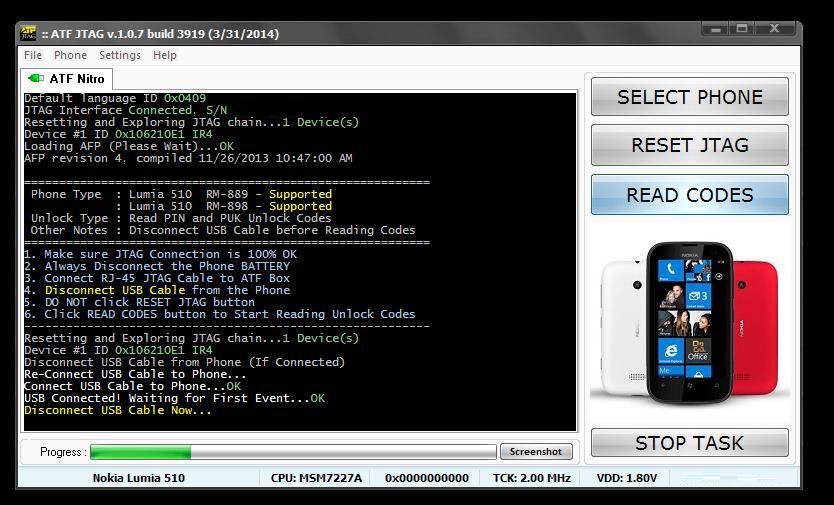
Task: Switch to the ATF Nitro tab
Action: [66, 79]
